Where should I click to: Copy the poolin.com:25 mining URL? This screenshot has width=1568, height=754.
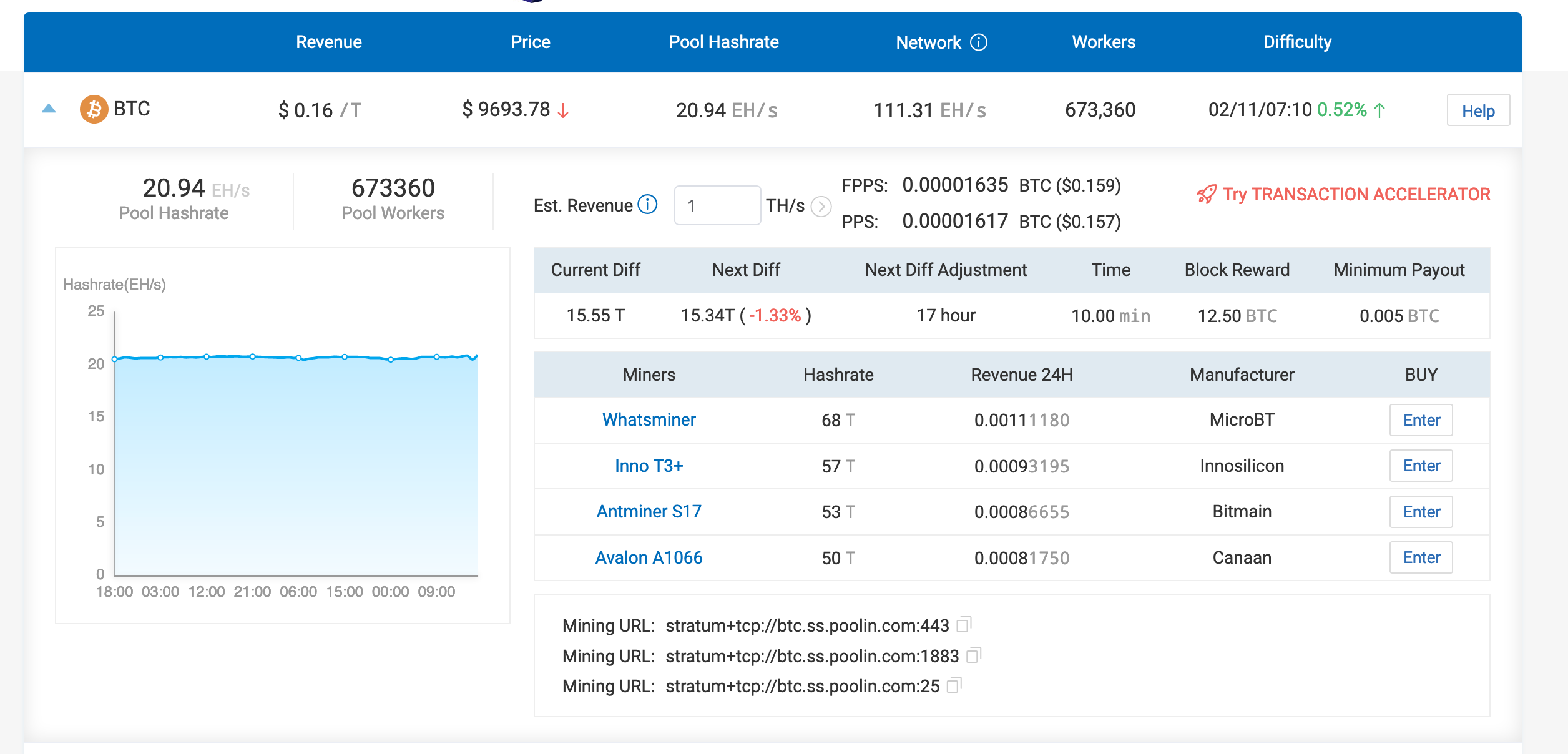pos(954,685)
